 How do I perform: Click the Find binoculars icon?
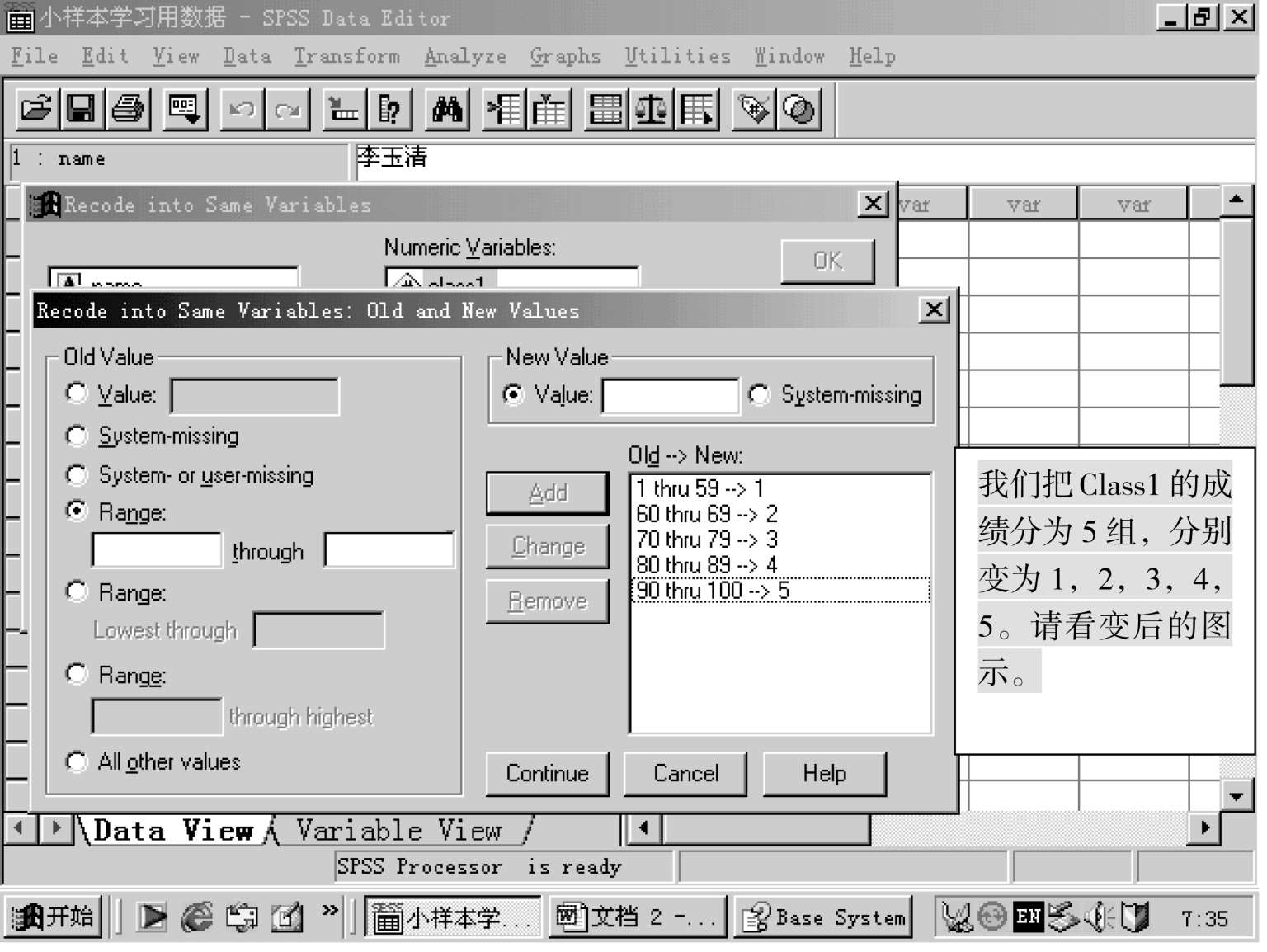point(446,109)
